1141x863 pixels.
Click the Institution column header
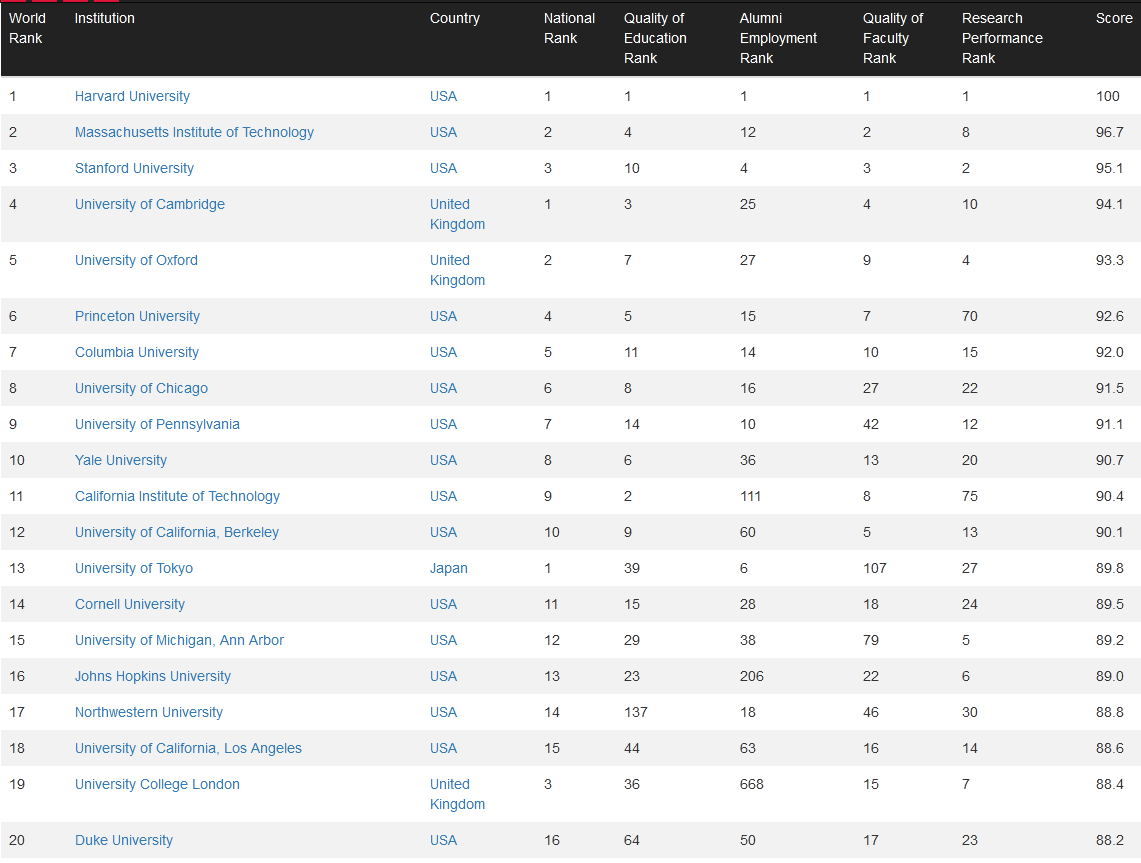[104, 18]
